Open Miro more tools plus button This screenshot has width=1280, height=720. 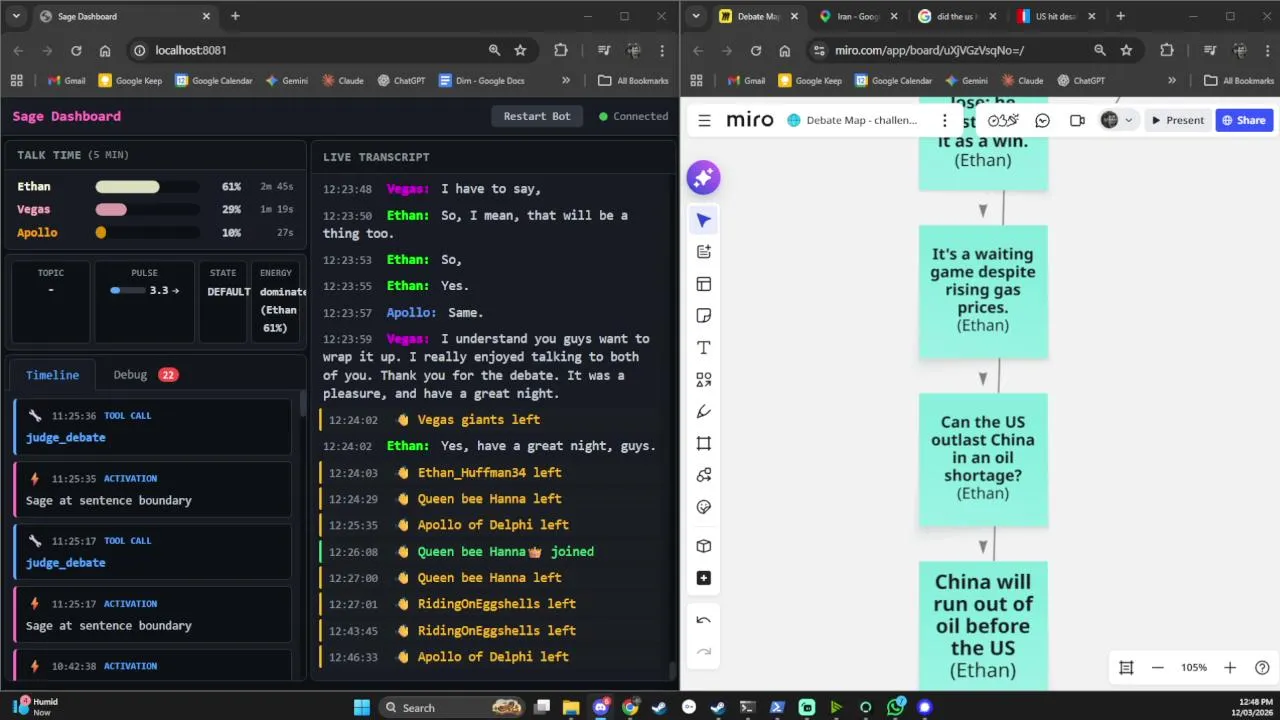(x=704, y=578)
